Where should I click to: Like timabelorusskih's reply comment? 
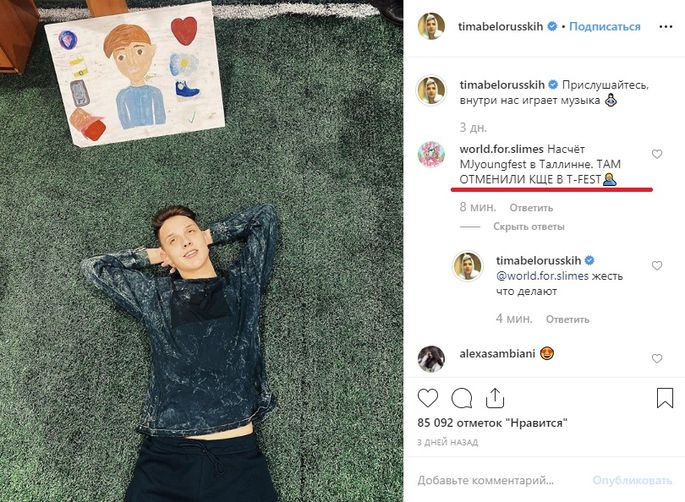point(657,265)
